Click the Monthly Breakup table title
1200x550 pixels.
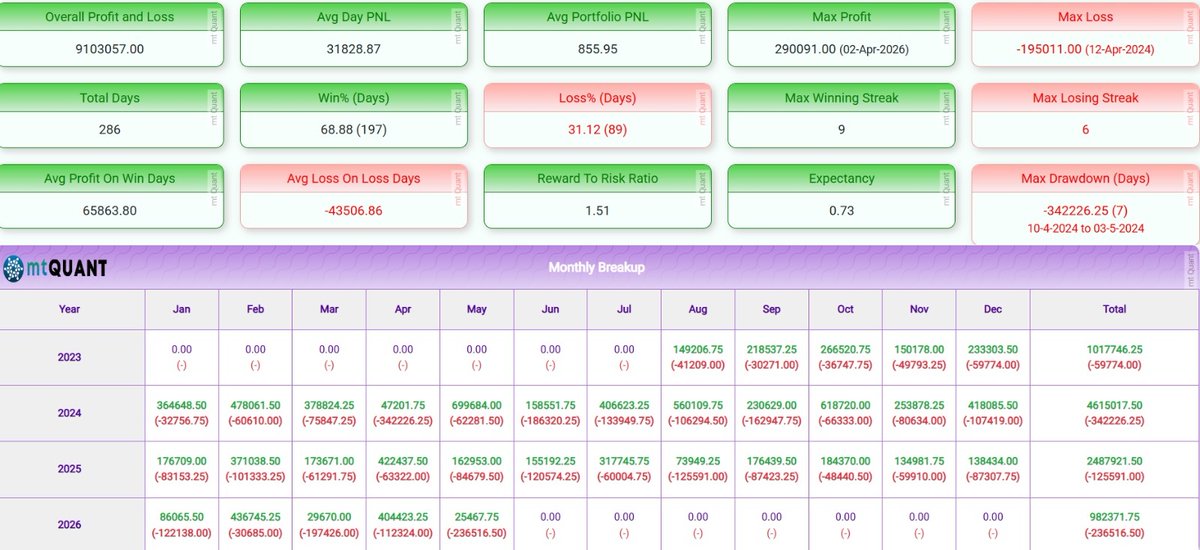(597, 268)
